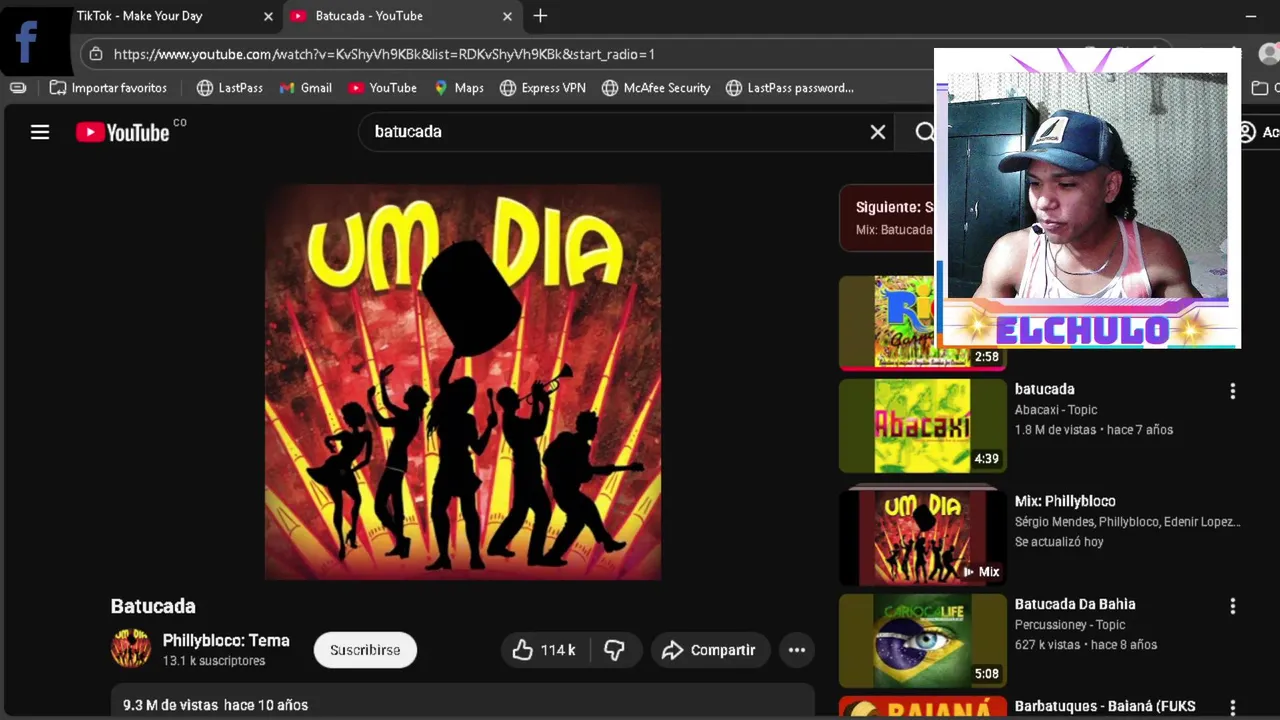Image resolution: width=1280 pixels, height=720 pixels.
Task: Click the search magnifier button
Action: [925, 132]
